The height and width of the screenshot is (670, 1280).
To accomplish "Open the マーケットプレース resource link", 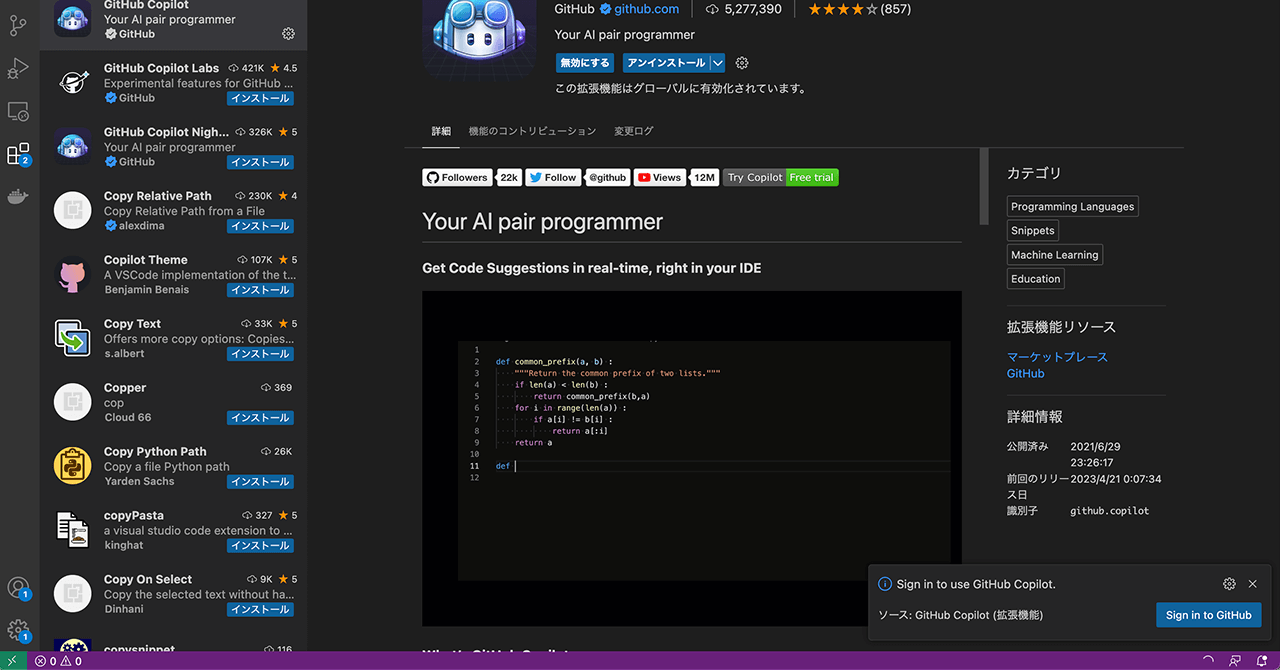I will click(1057, 357).
